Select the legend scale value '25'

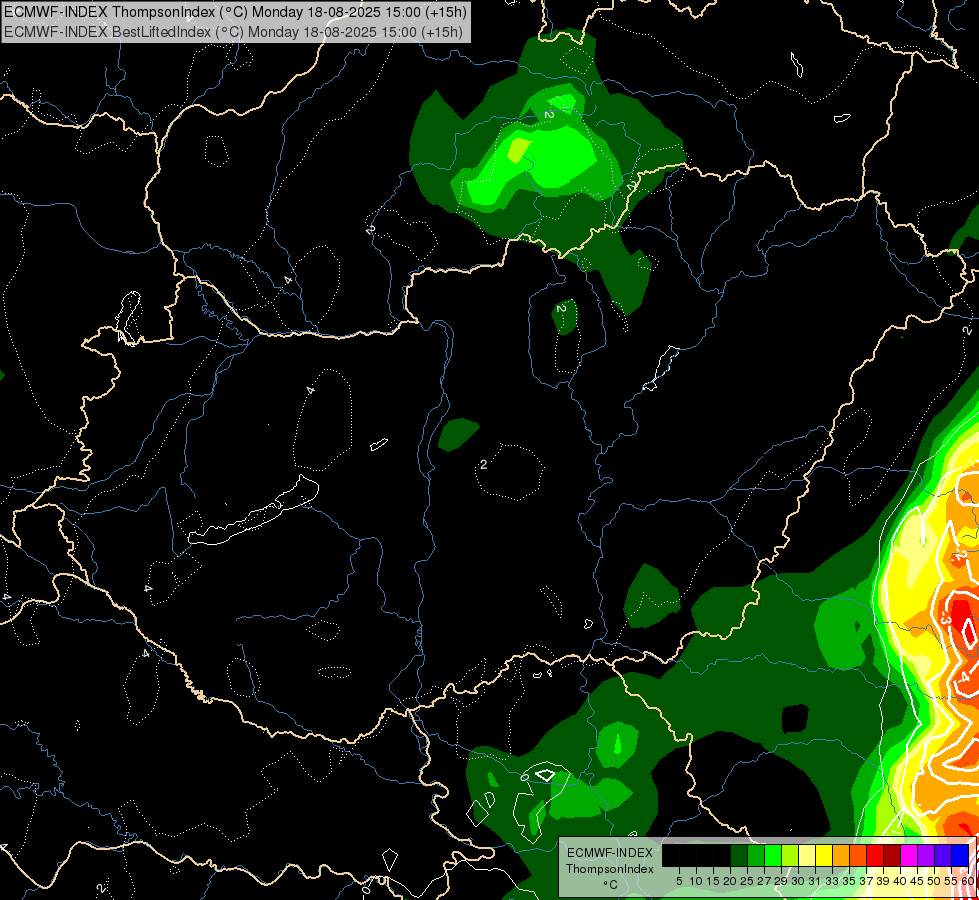coord(747,881)
